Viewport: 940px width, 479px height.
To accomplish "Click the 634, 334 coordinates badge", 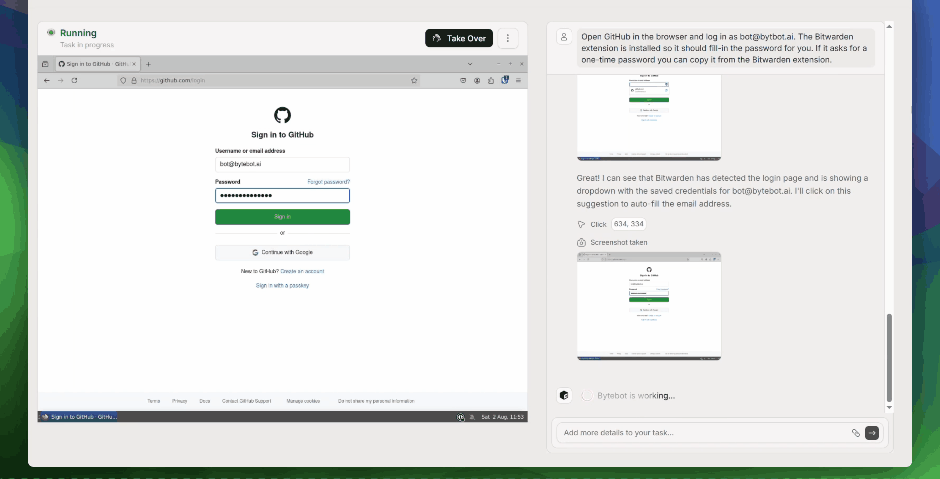I will (x=628, y=224).
